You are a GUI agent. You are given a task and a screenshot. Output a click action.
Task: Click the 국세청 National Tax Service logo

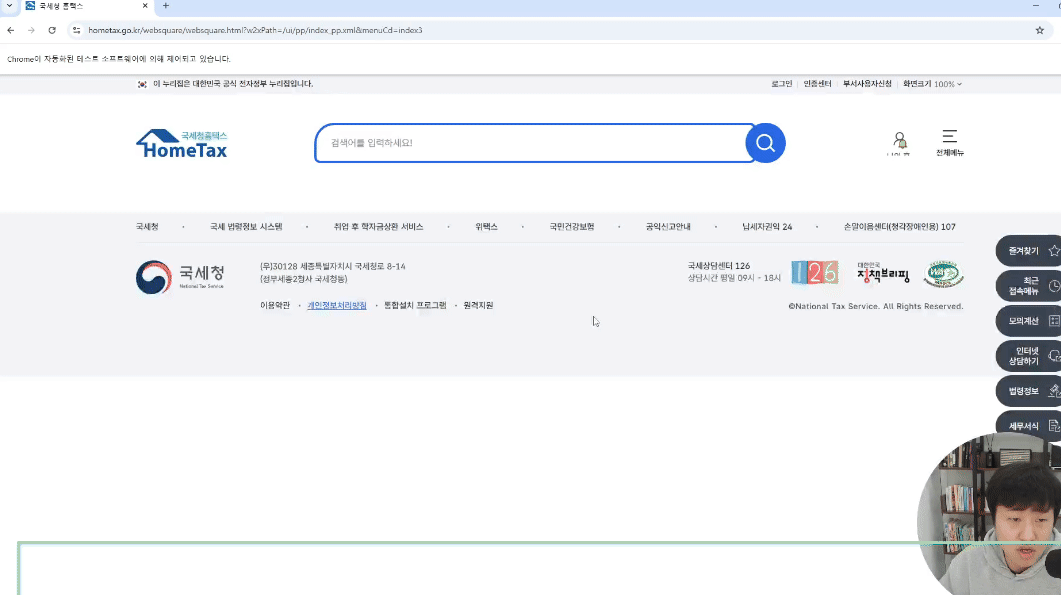[x=180, y=277]
